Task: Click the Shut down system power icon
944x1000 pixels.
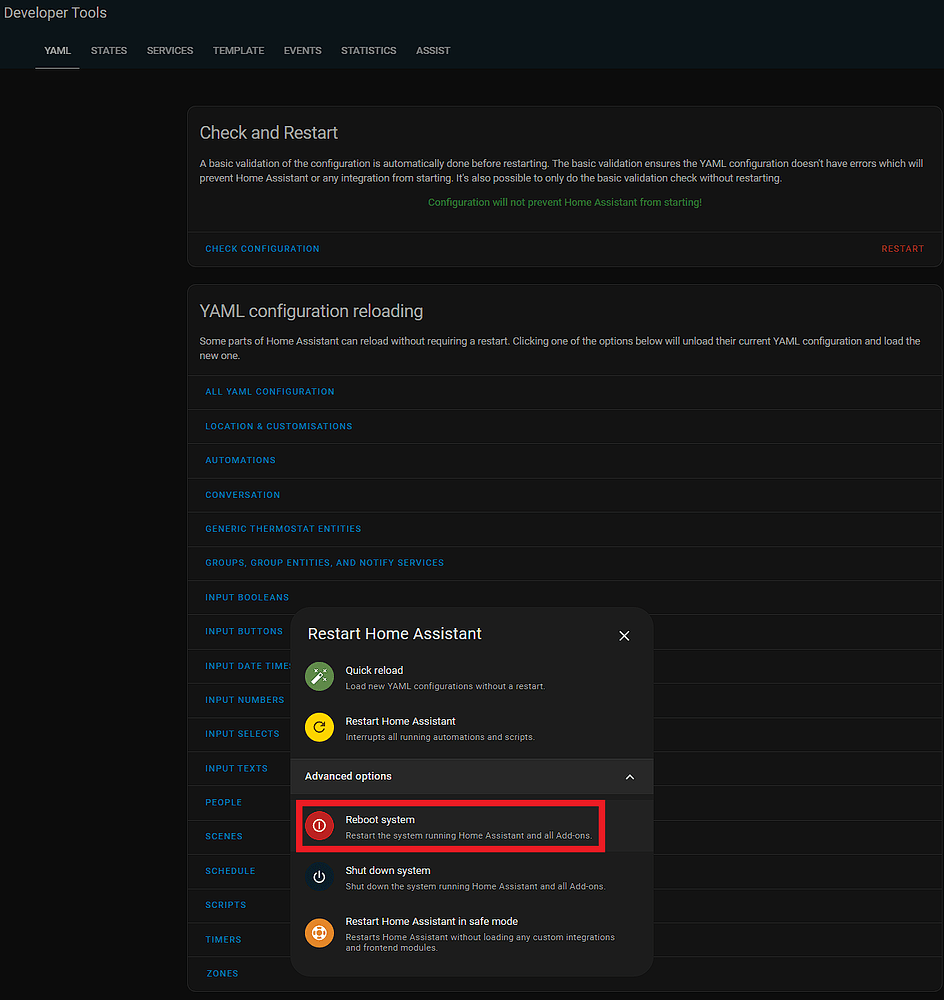Action: 319,876
